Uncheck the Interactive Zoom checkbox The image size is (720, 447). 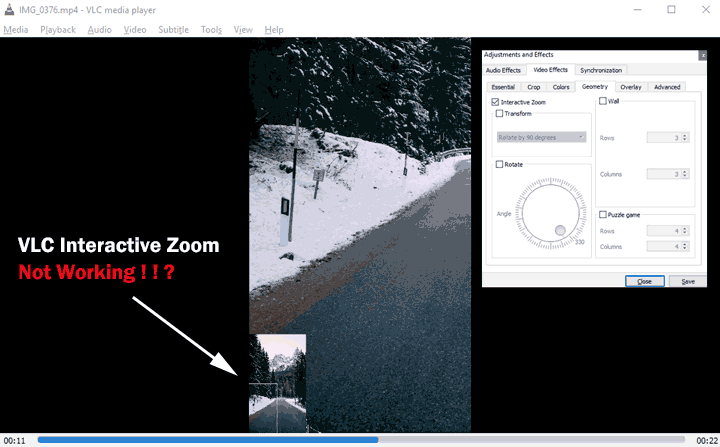[x=495, y=102]
